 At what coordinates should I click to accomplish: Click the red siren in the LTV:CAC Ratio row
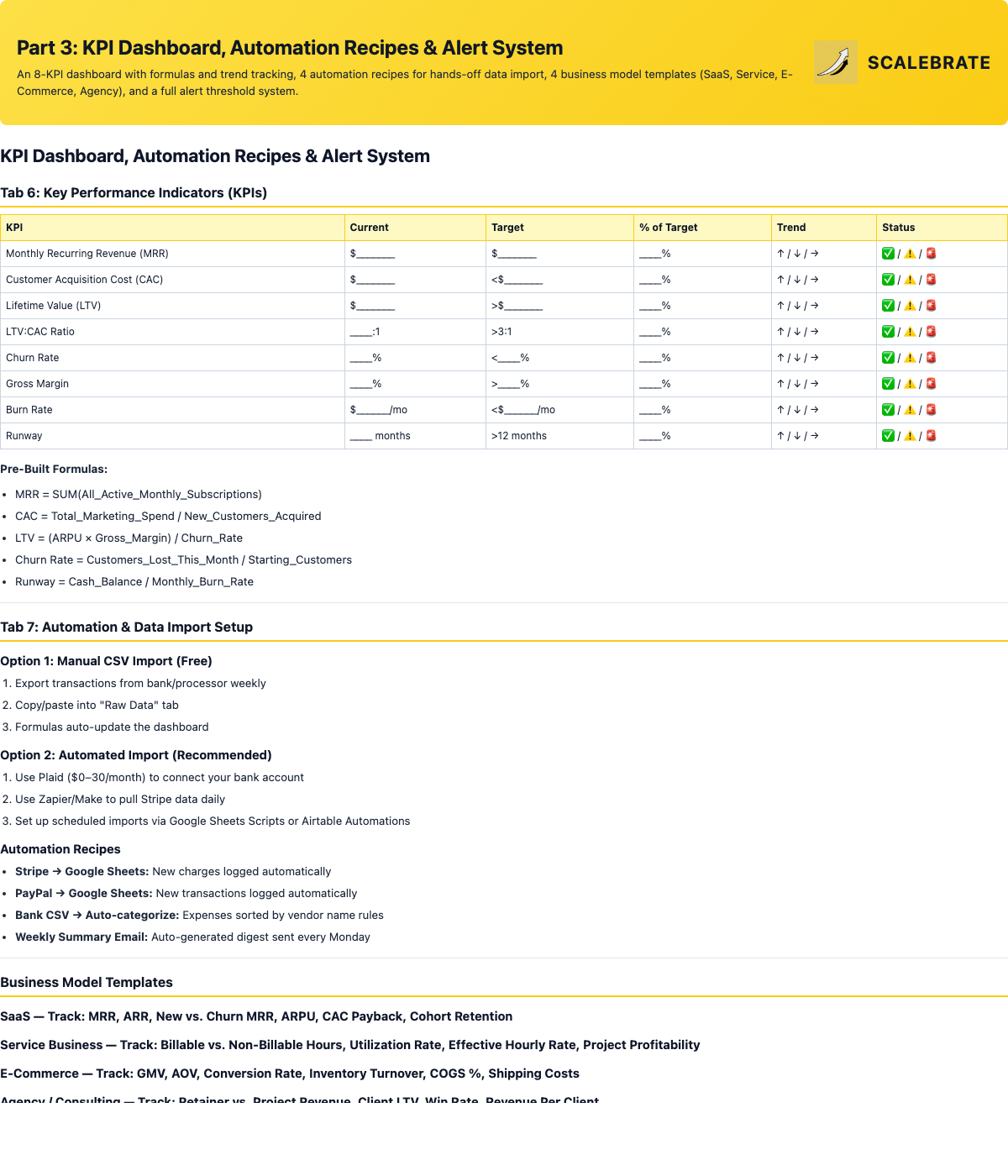point(931,332)
